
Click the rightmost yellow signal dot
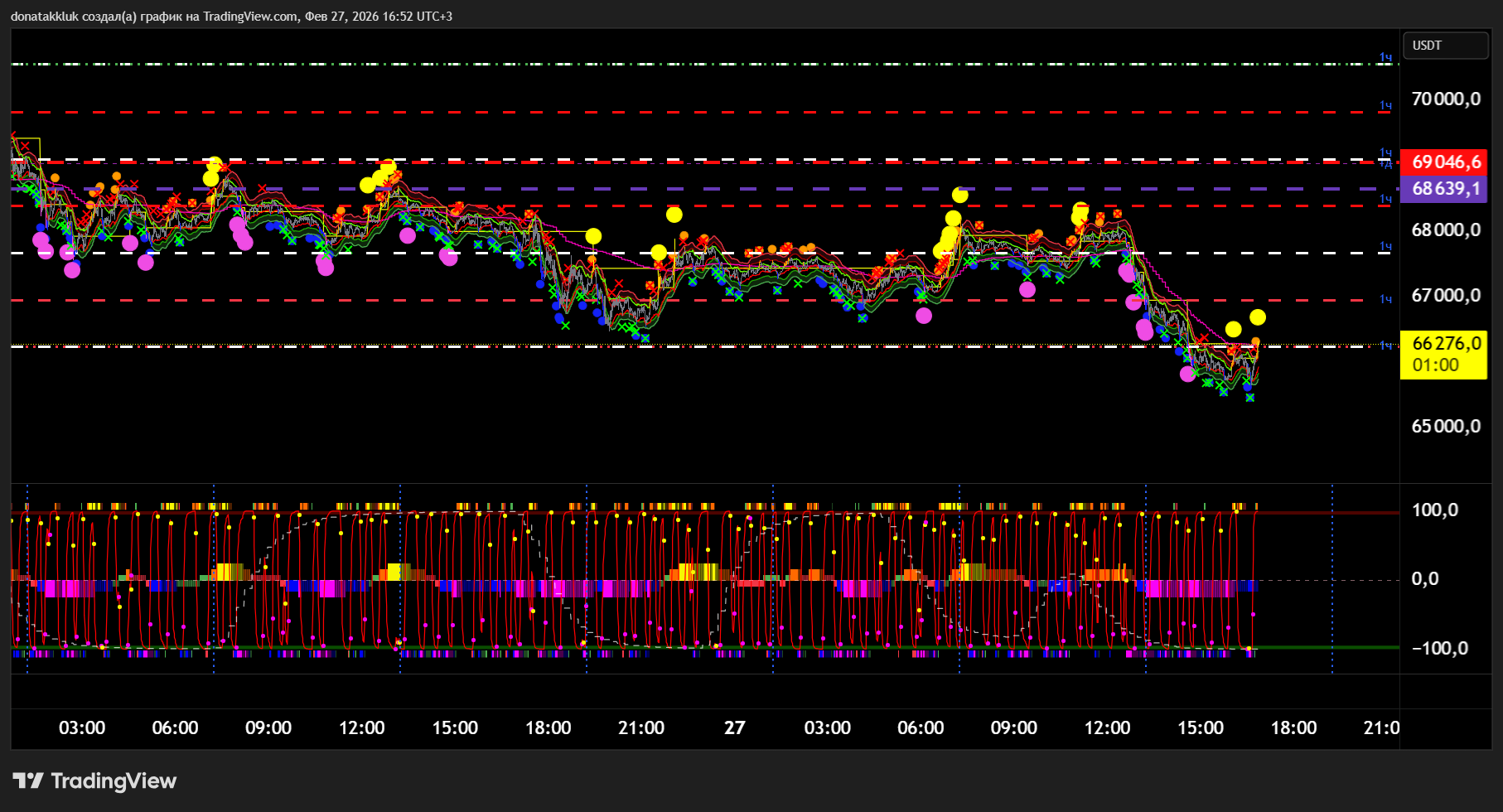pyautogui.click(x=1257, y=317)
